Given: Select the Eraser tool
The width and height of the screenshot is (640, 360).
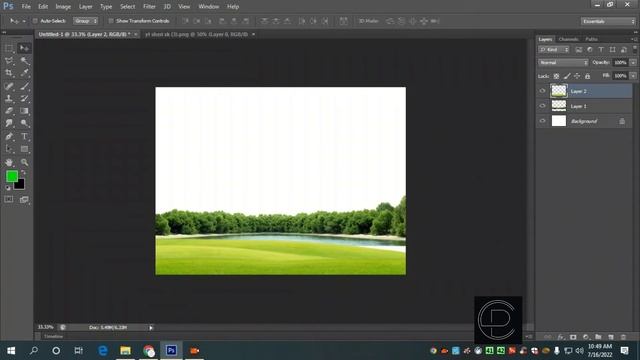Looking at the screenshot, I should point(9,111).
